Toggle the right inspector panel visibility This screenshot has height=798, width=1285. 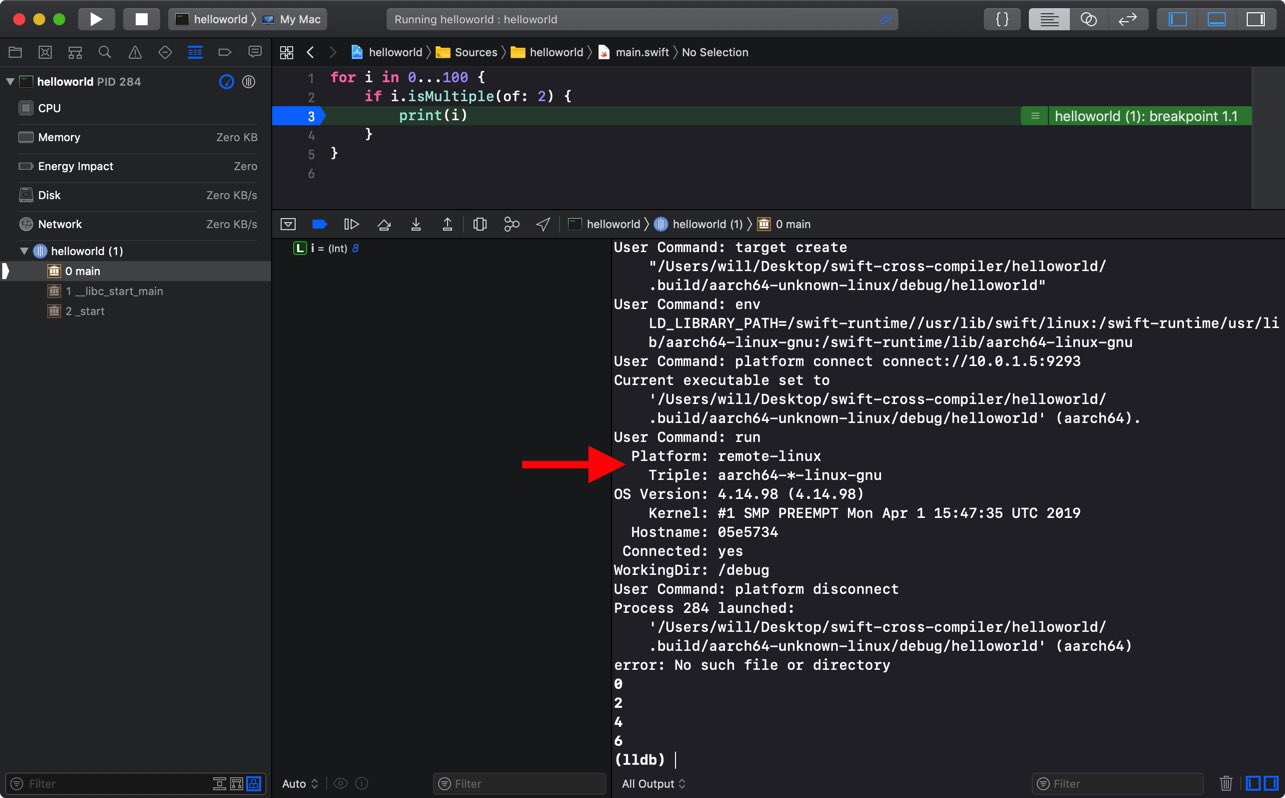[x=1254, y=19]
